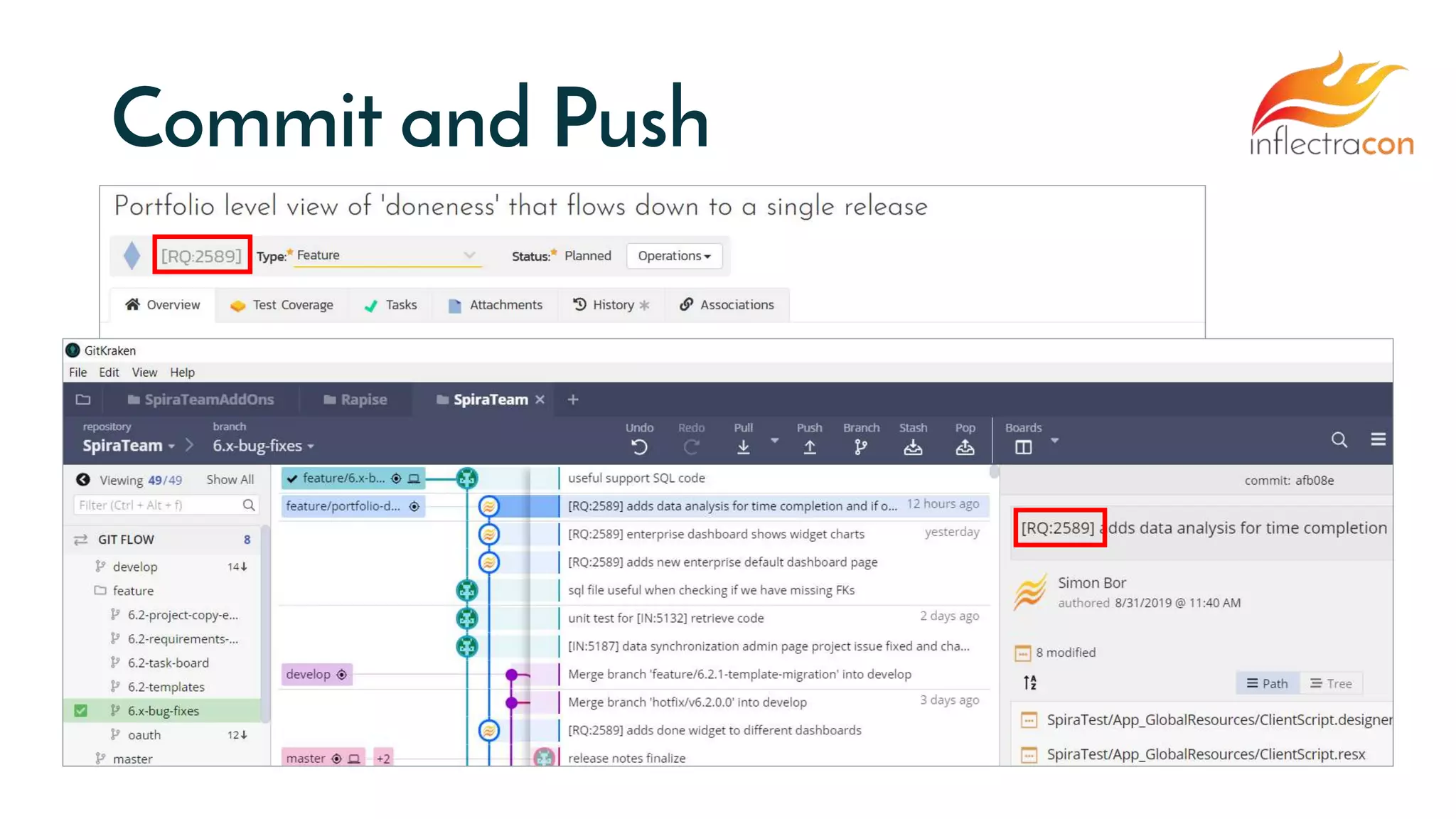Viewport: 1456px width, 819px height.
Task: Click the sort files icon under 8 modified
Action: [1029, 682]
